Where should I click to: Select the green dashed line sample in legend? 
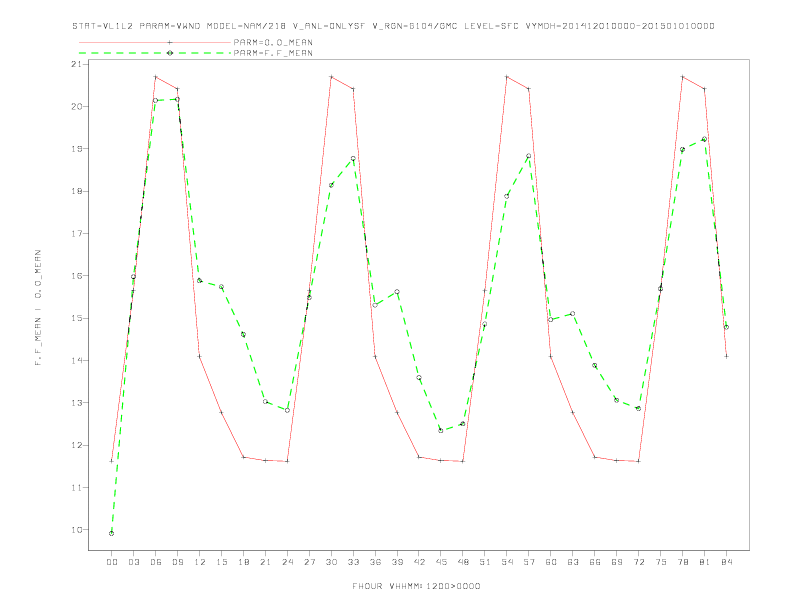coord(155,53)
